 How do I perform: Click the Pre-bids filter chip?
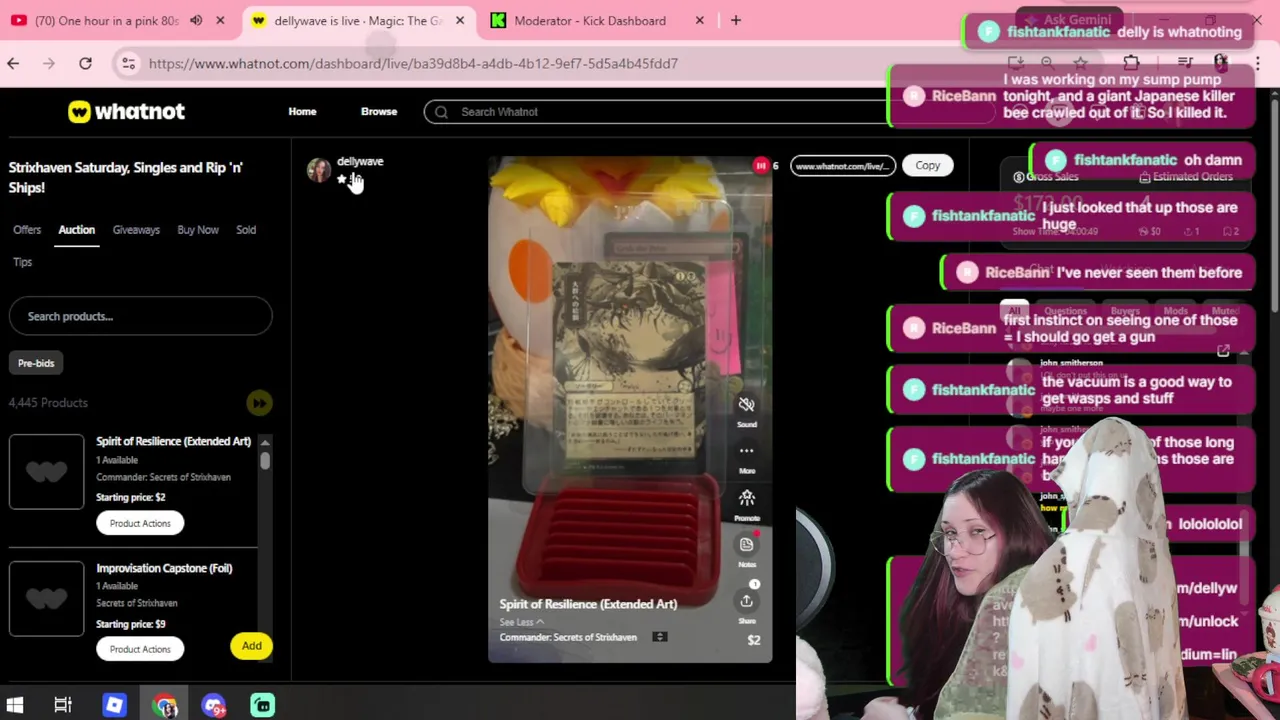pyautogui.click(x=36, y=363)
